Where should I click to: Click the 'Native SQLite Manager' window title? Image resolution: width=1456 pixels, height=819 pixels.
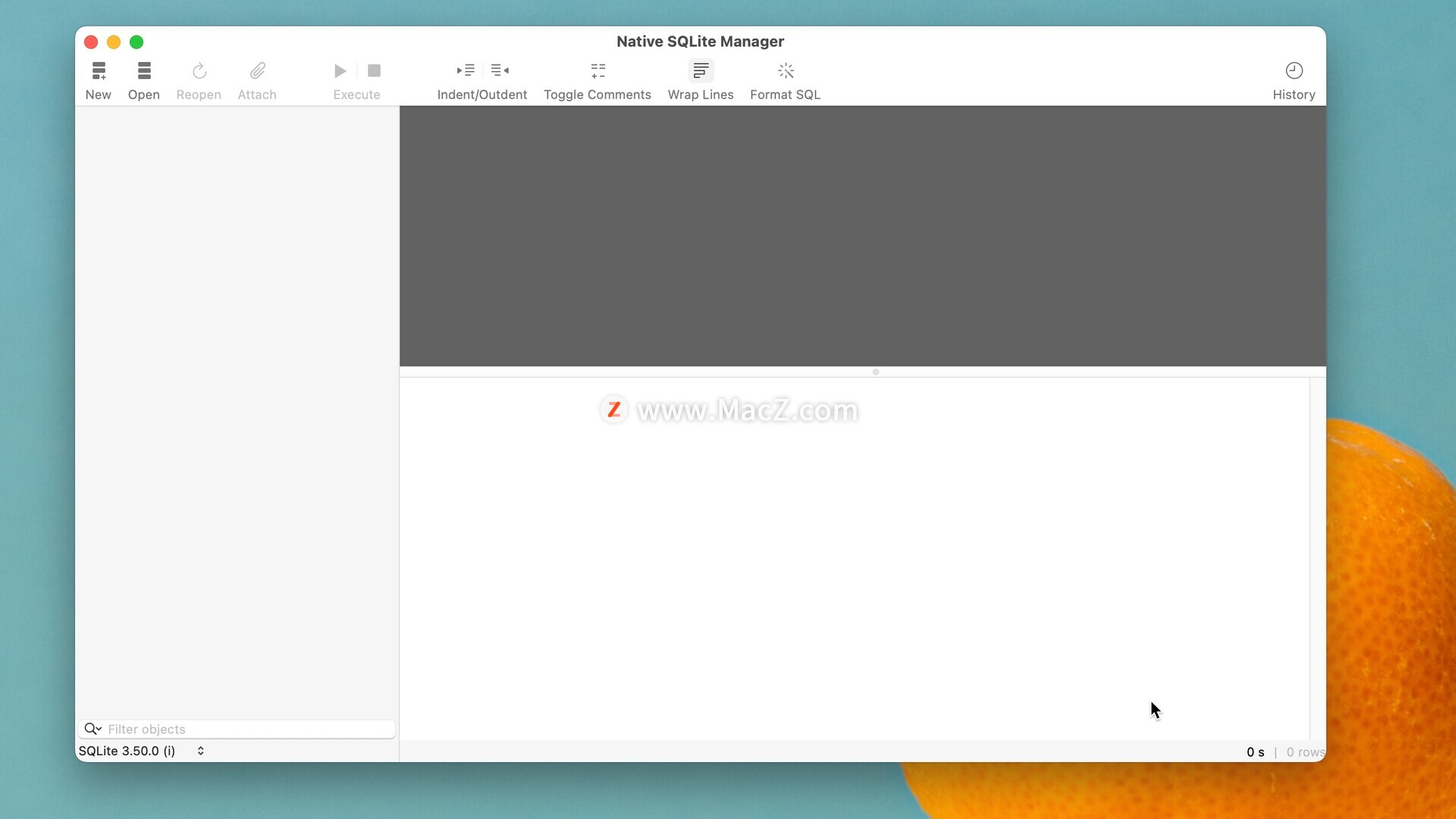click(x=700, y=42)
